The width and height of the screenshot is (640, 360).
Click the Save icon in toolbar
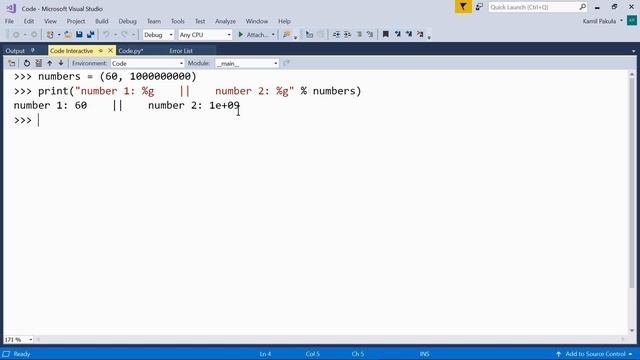coord(79,35)
